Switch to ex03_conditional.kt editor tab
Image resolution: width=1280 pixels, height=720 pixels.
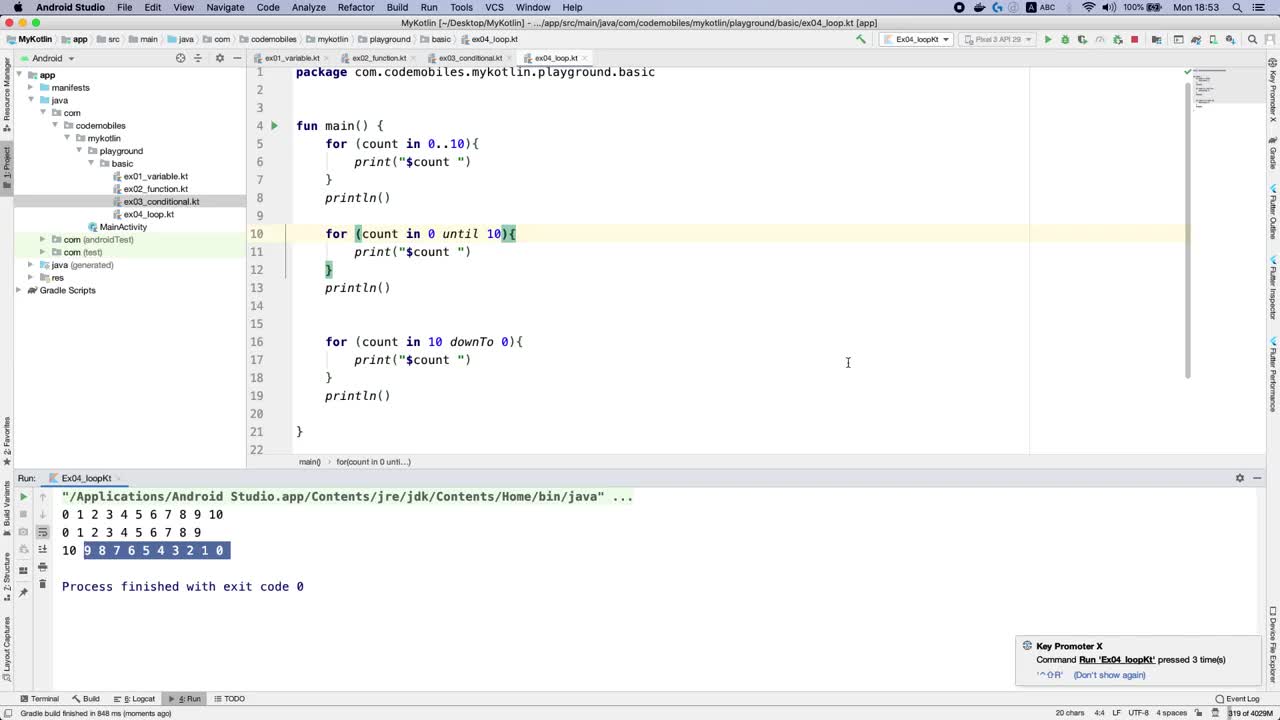pos(470,58)
